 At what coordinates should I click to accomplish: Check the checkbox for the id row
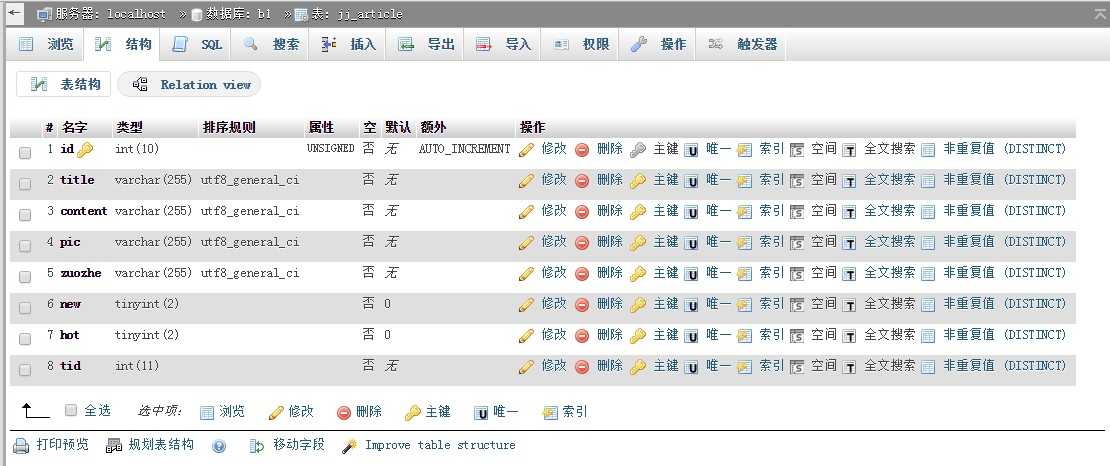25,152
